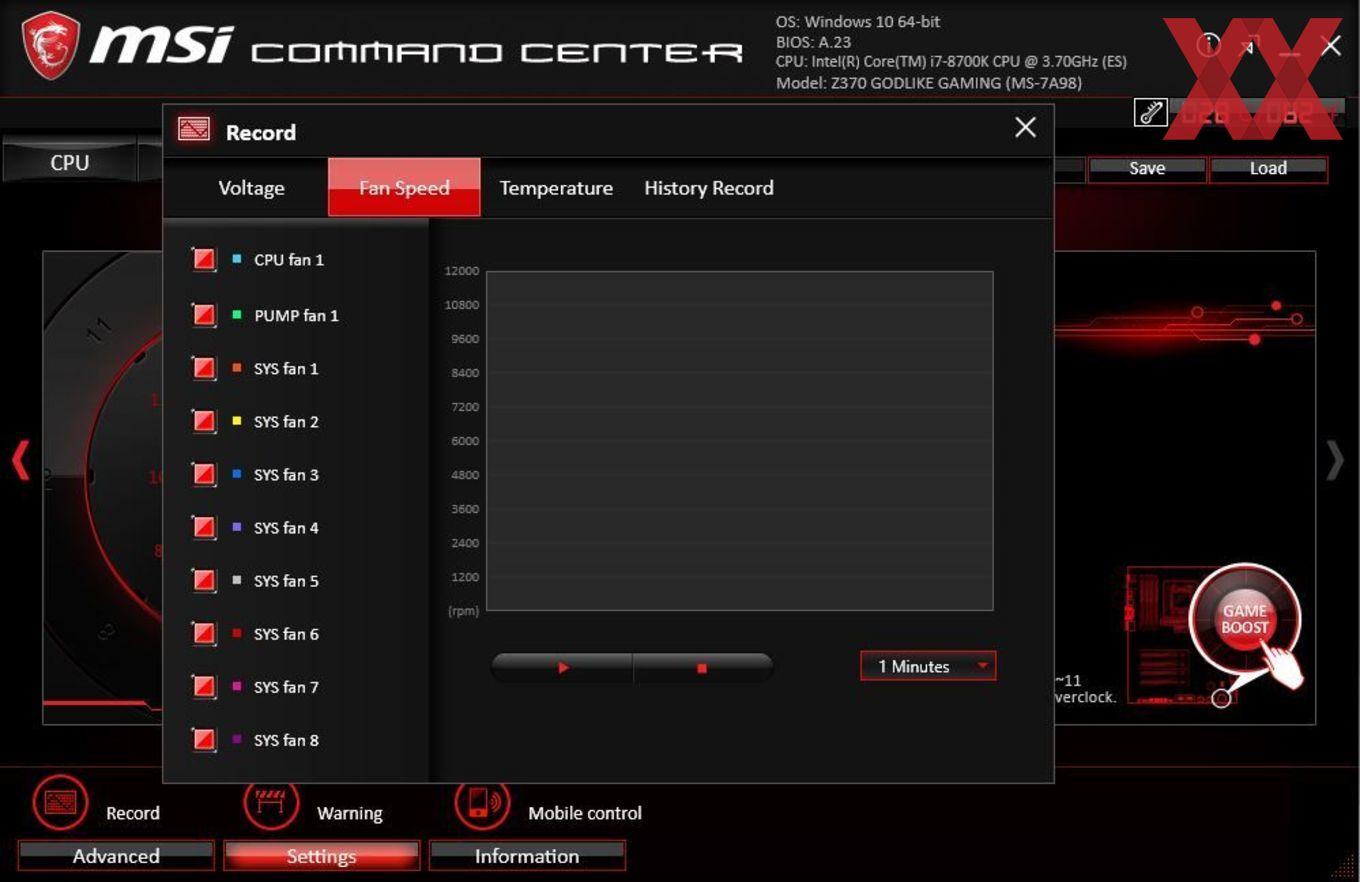Image resolution: width=1360 pixels, height=882 pixels.
Task: Toggle the SYS fan 5 checkbox
Action: tap(204, 580)
